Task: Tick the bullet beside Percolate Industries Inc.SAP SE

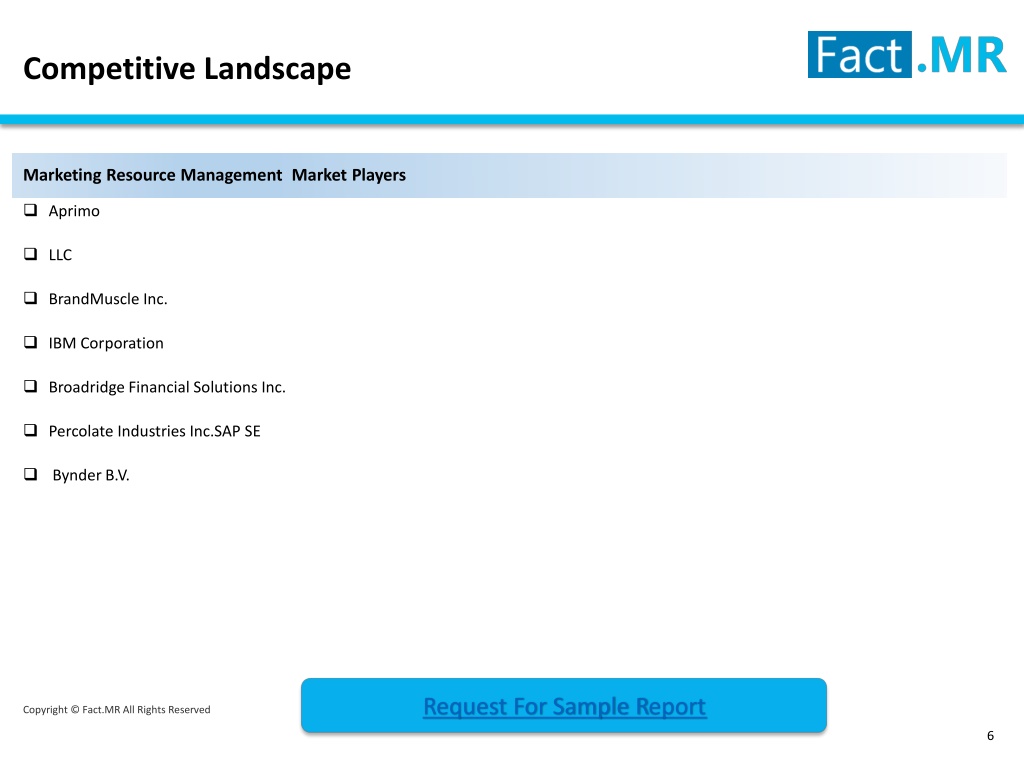Action: point(30,430)
